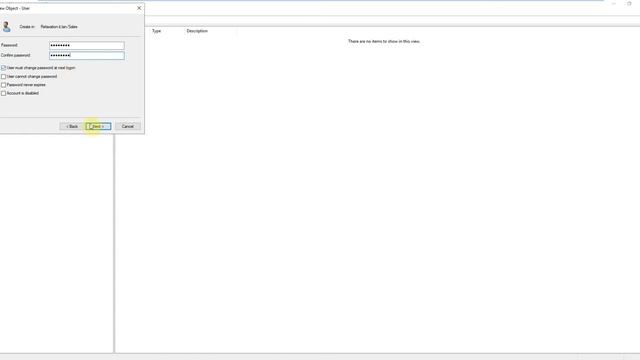
Task: Sort by the Type column header
Action: pyautogui.click(x=156, y=31)
